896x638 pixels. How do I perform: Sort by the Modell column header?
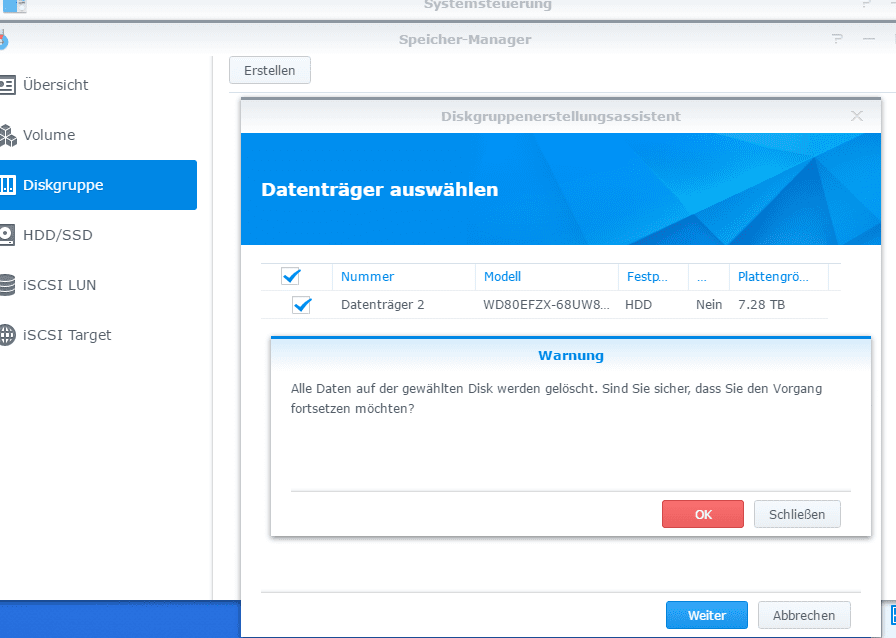coord(547,277)
